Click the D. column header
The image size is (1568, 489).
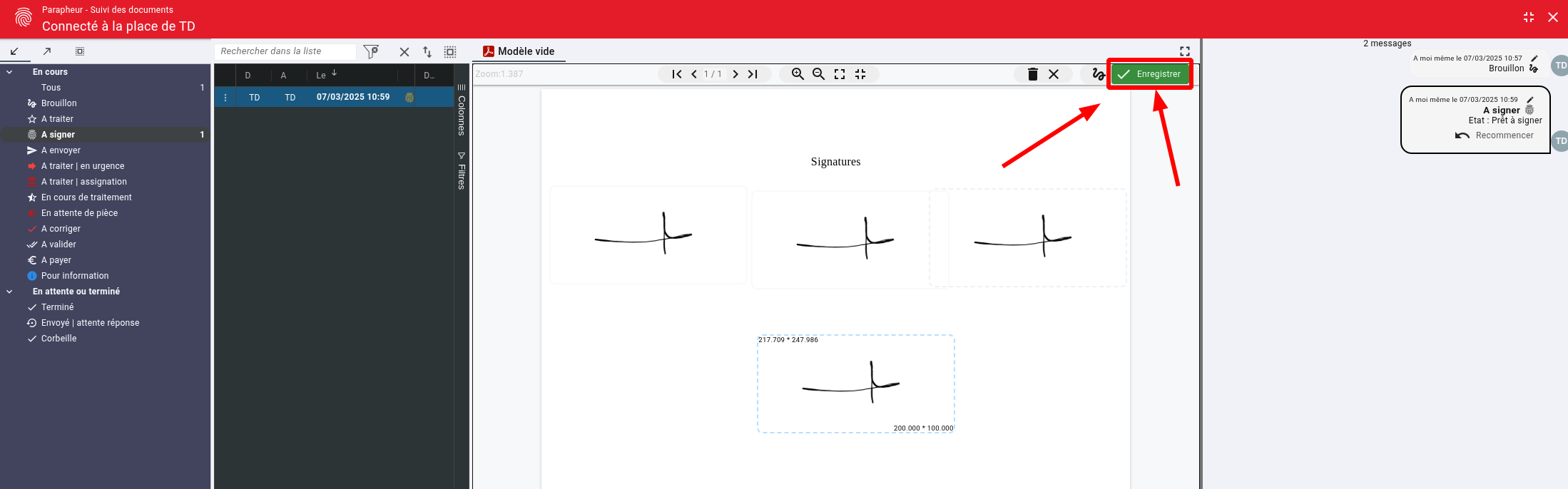click(248, 75)
